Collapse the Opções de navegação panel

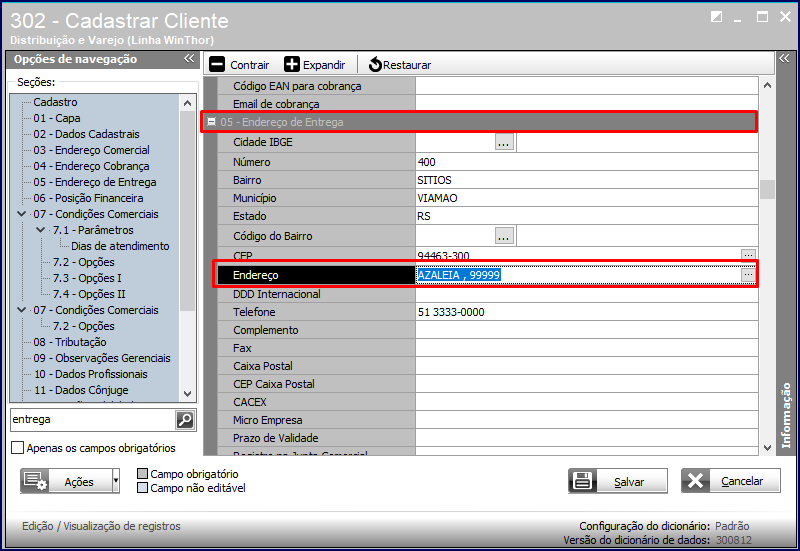(189, 59)
